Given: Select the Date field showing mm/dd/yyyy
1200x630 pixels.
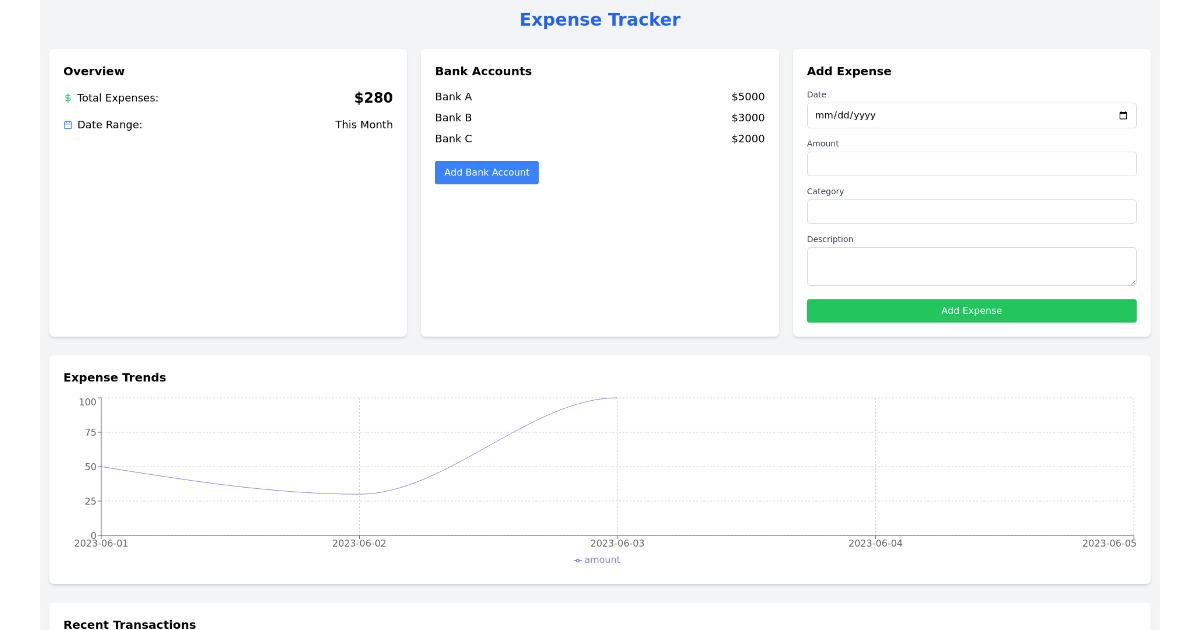Looking at the screenshot, I should 900,115.
